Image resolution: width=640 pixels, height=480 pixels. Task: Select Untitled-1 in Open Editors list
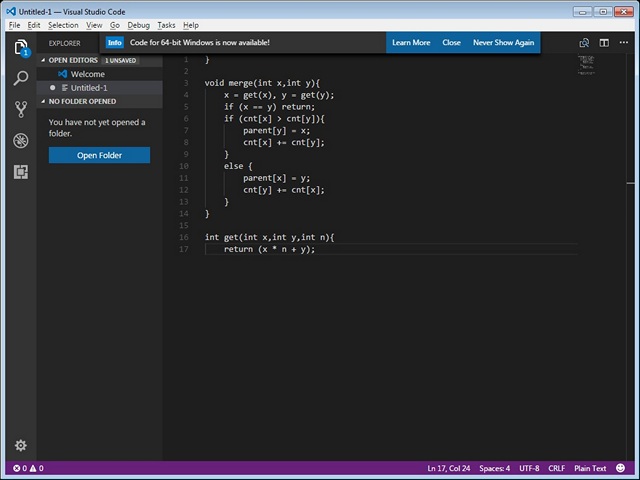tap(100, 88)
